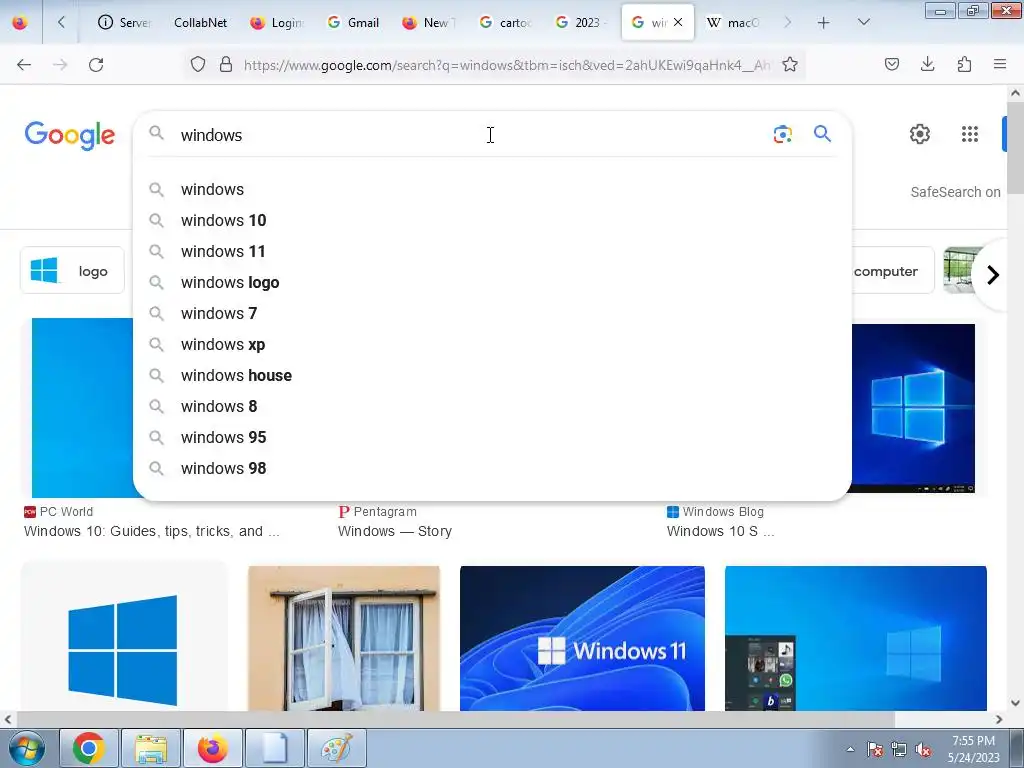Open the Windows desktop with start menu thumbnail
The width and height of the screenshot is (1024, 768).
pyautogui.click(x=856, y=638)
